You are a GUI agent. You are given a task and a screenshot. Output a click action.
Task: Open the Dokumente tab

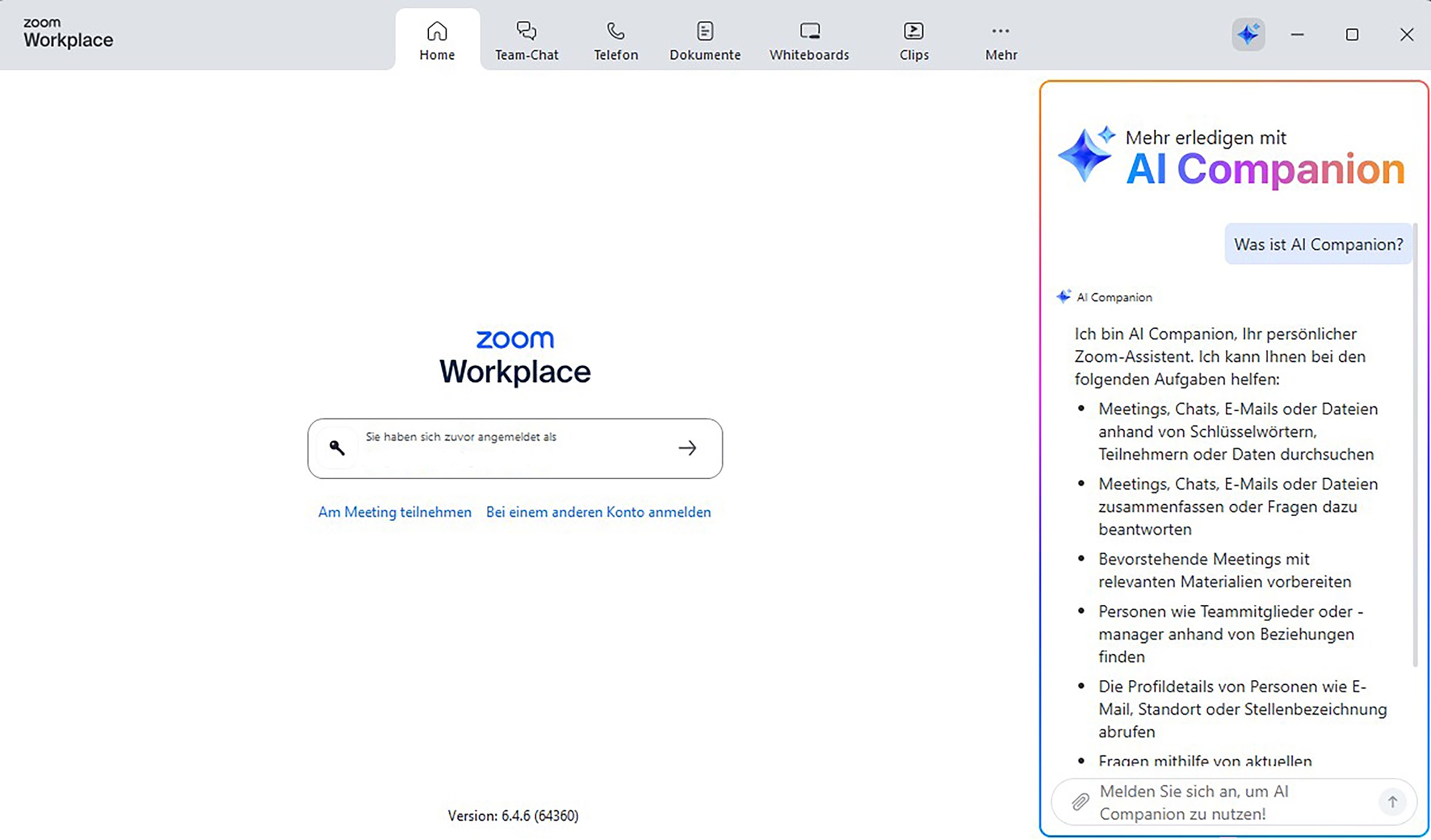coord(705,41)
